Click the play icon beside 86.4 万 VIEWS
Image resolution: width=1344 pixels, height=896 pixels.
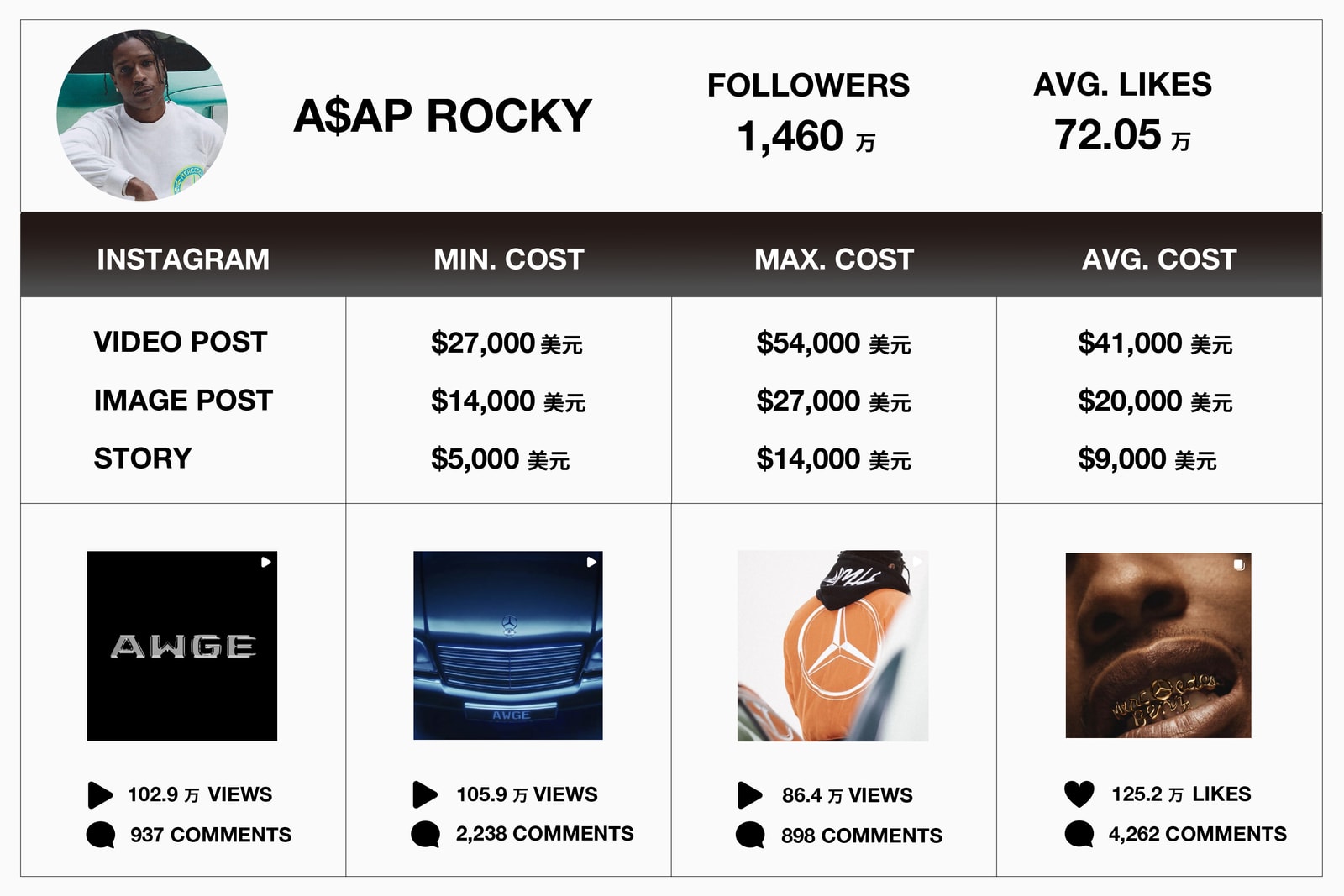(x=750, y=794)
